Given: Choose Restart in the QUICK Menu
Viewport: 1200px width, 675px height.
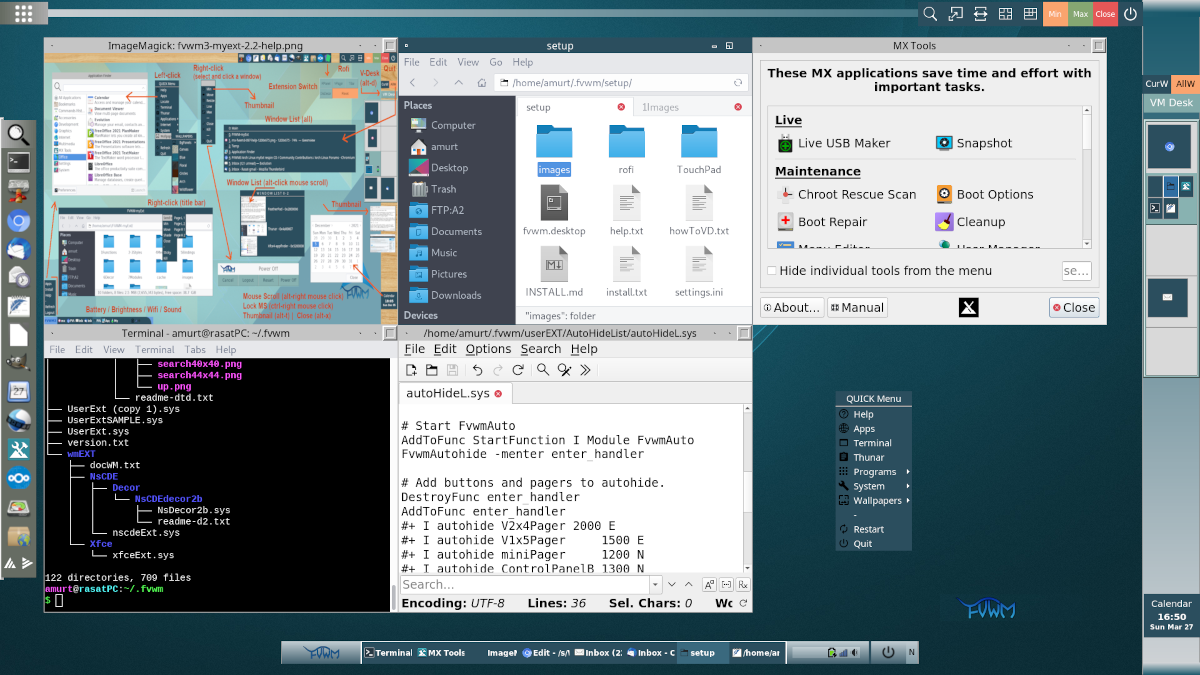Looking at the screenshot, I should (x=874, y=529).
